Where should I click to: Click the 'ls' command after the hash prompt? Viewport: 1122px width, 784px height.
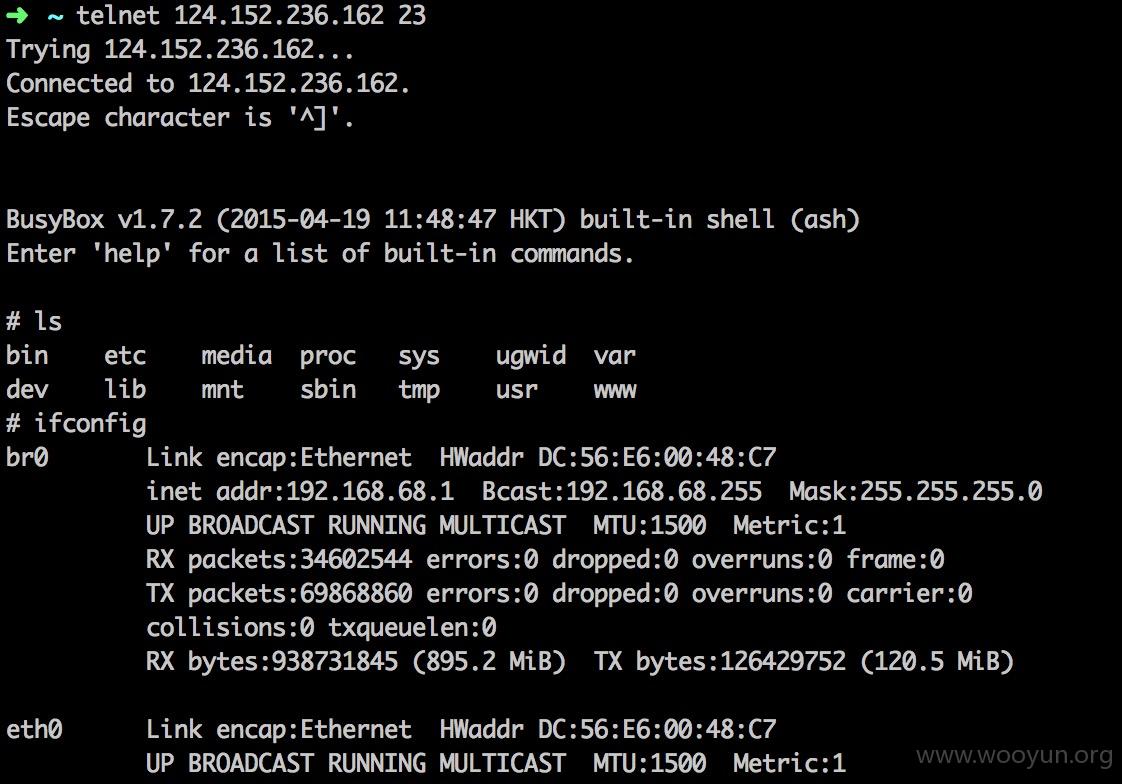click(48, 321)
